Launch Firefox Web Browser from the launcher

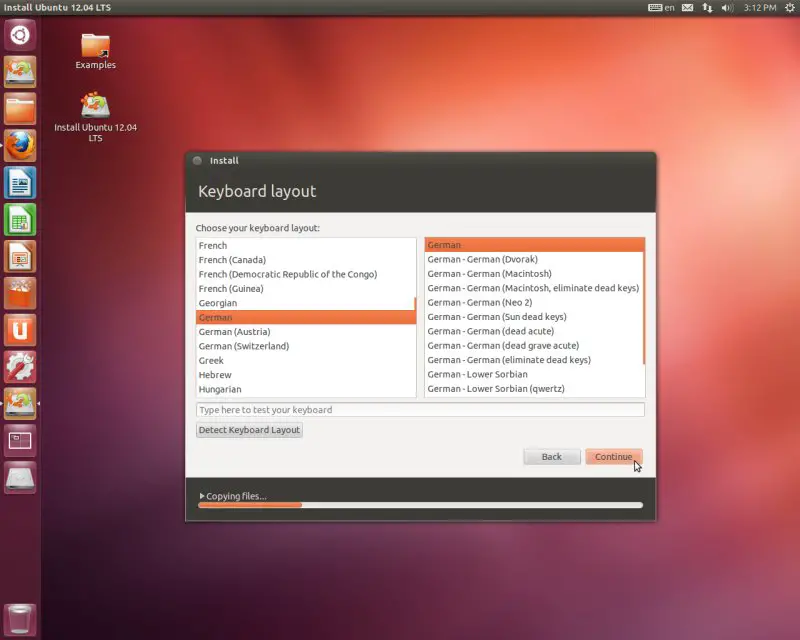pyautogui.click(x=20, y=145)
